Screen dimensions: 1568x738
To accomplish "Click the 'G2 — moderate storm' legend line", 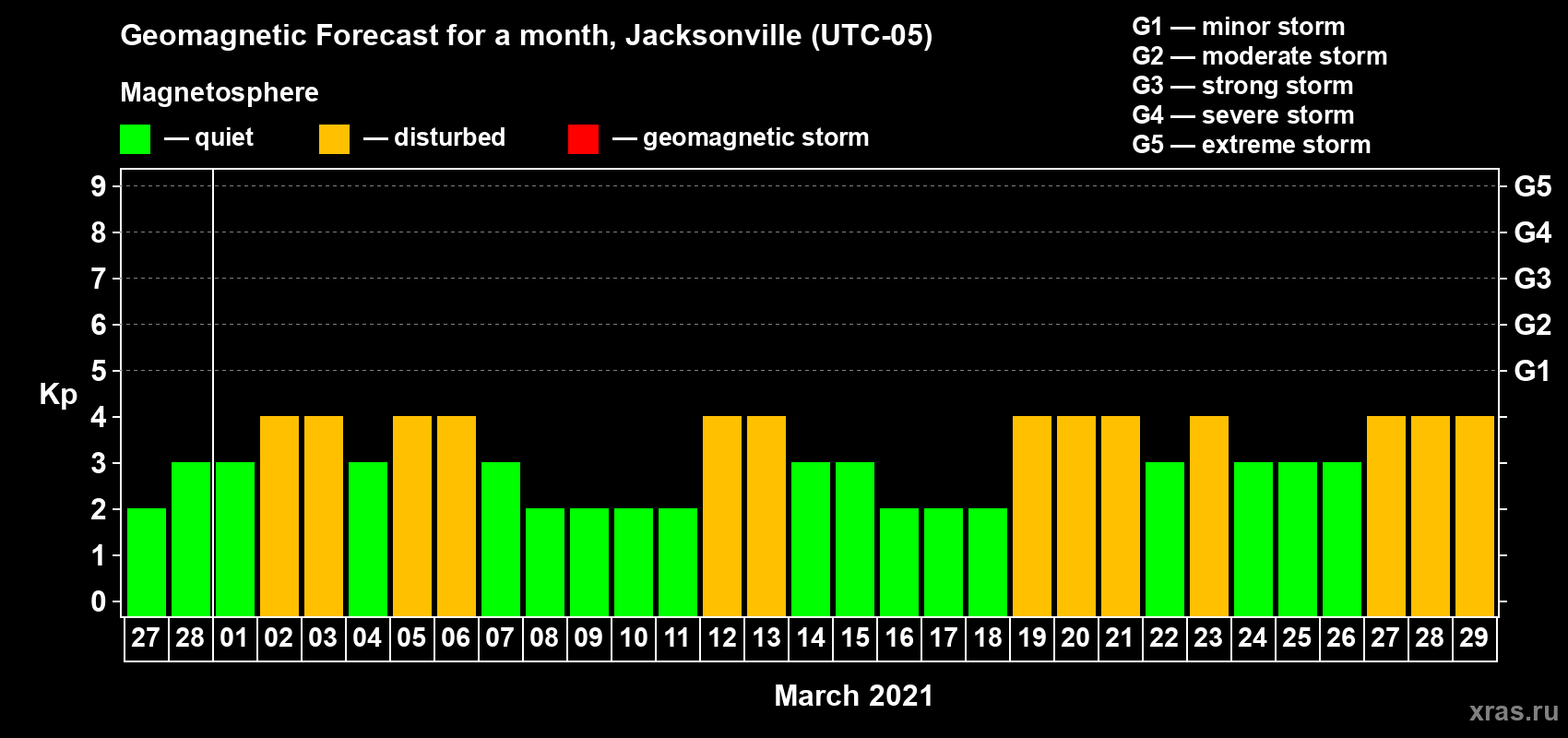I will pyautogui.click(x=1260, y=56).
